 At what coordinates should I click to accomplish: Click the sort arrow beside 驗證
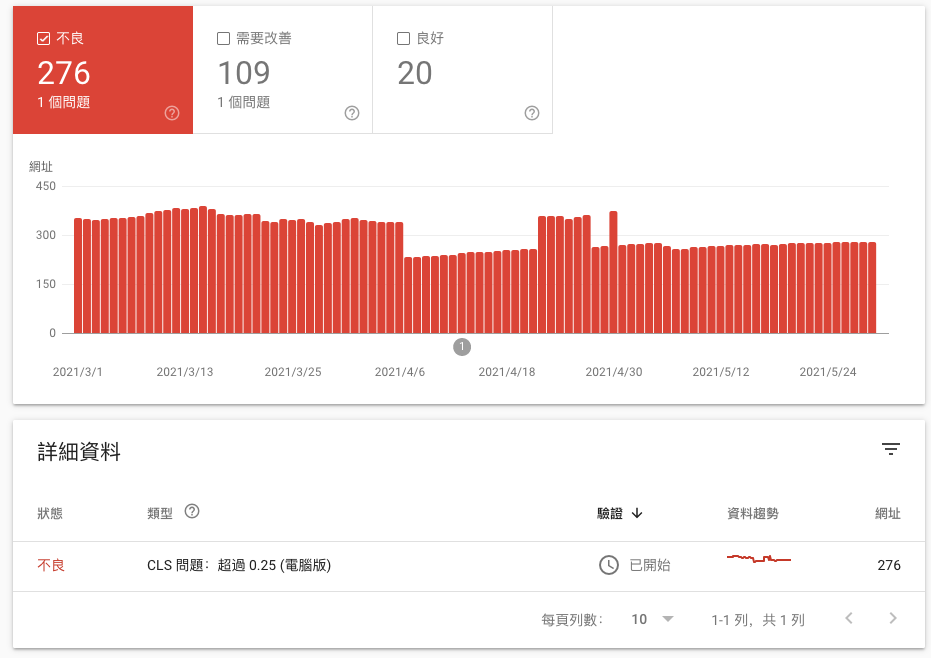(x=637, y=513)
